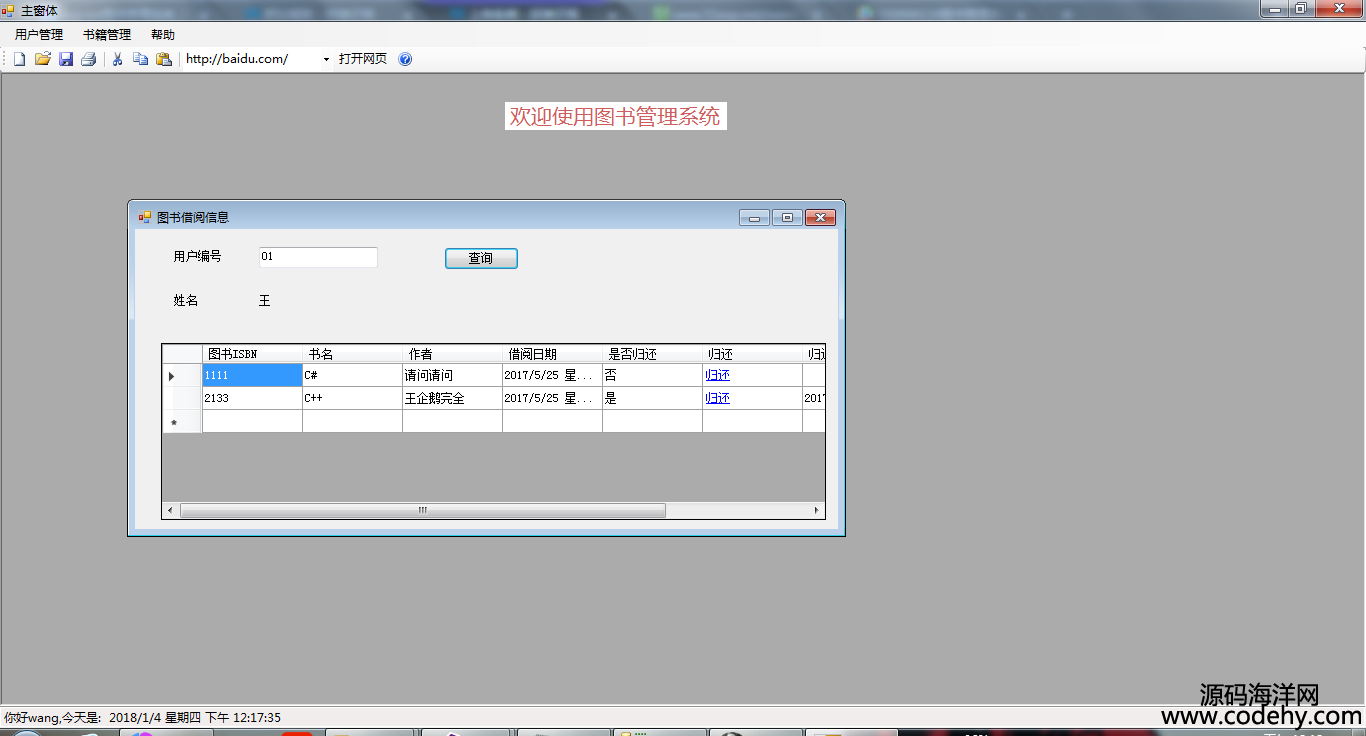Click the Paste clipboard icon

point(164,59)
